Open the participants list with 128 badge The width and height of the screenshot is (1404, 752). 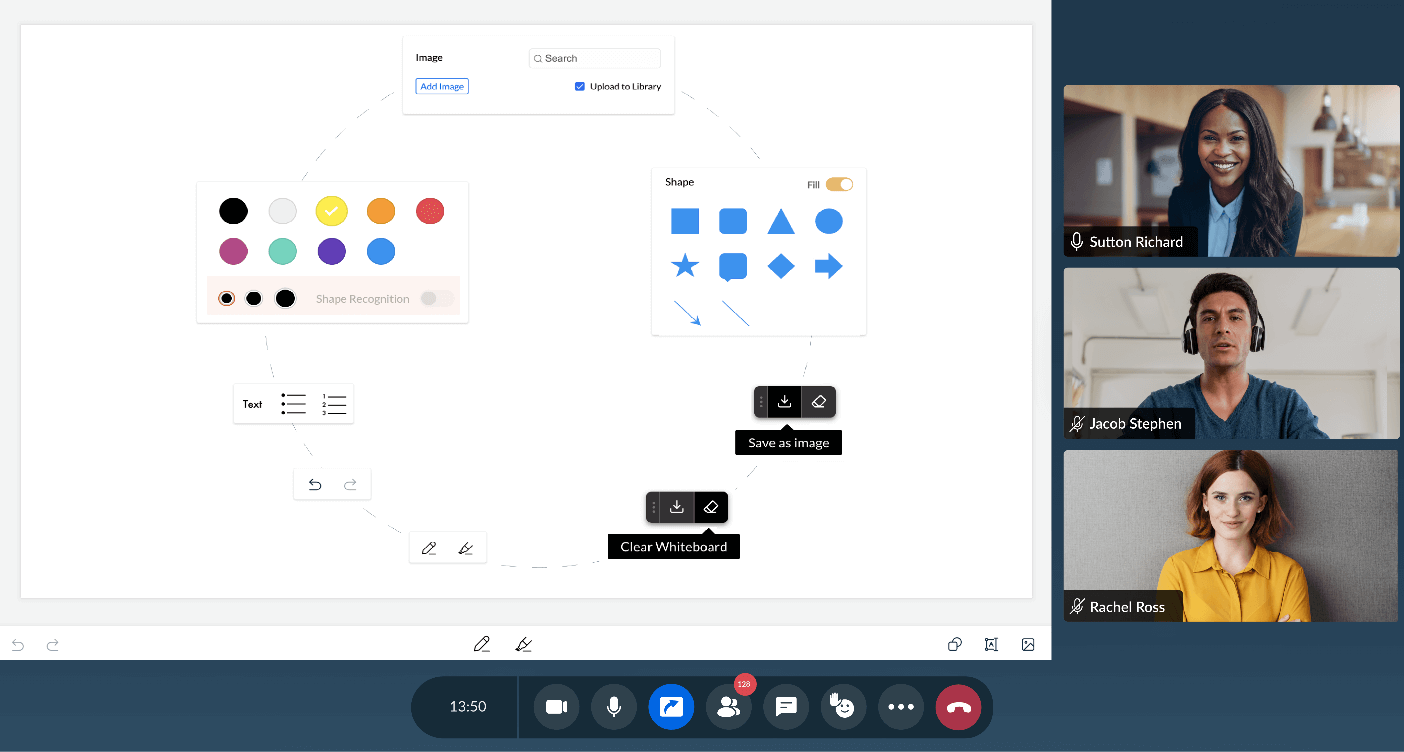tap(729, 707)
